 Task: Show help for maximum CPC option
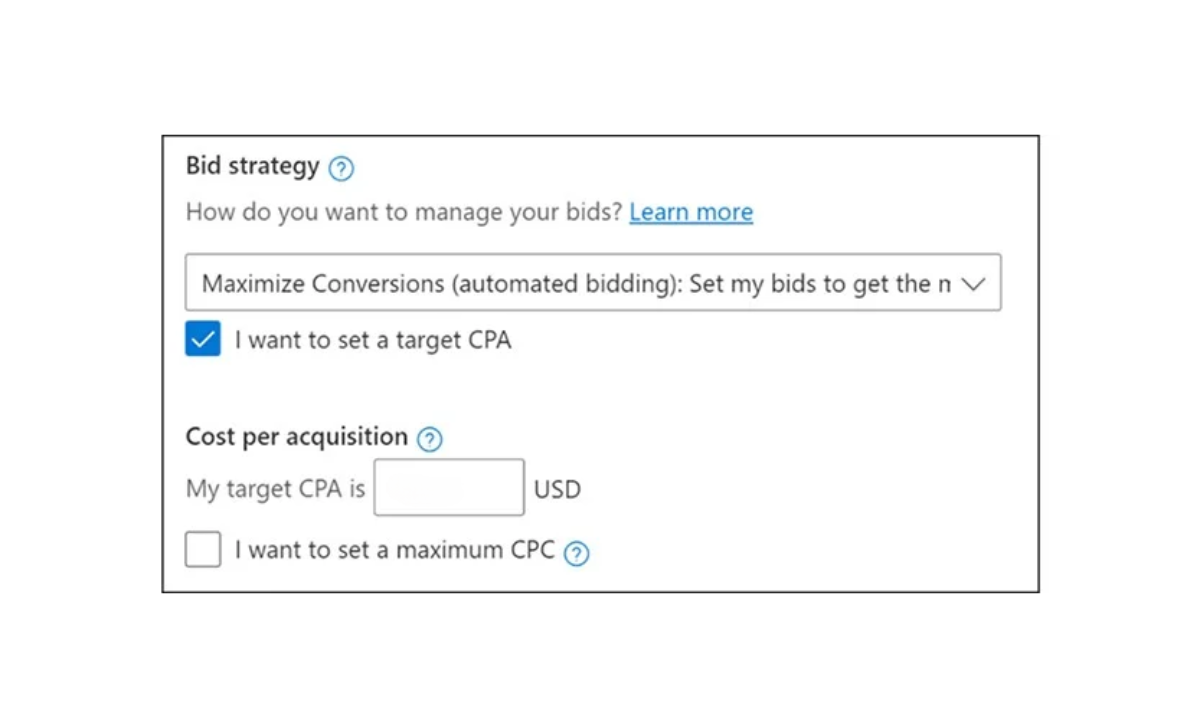tap(577, 553)
